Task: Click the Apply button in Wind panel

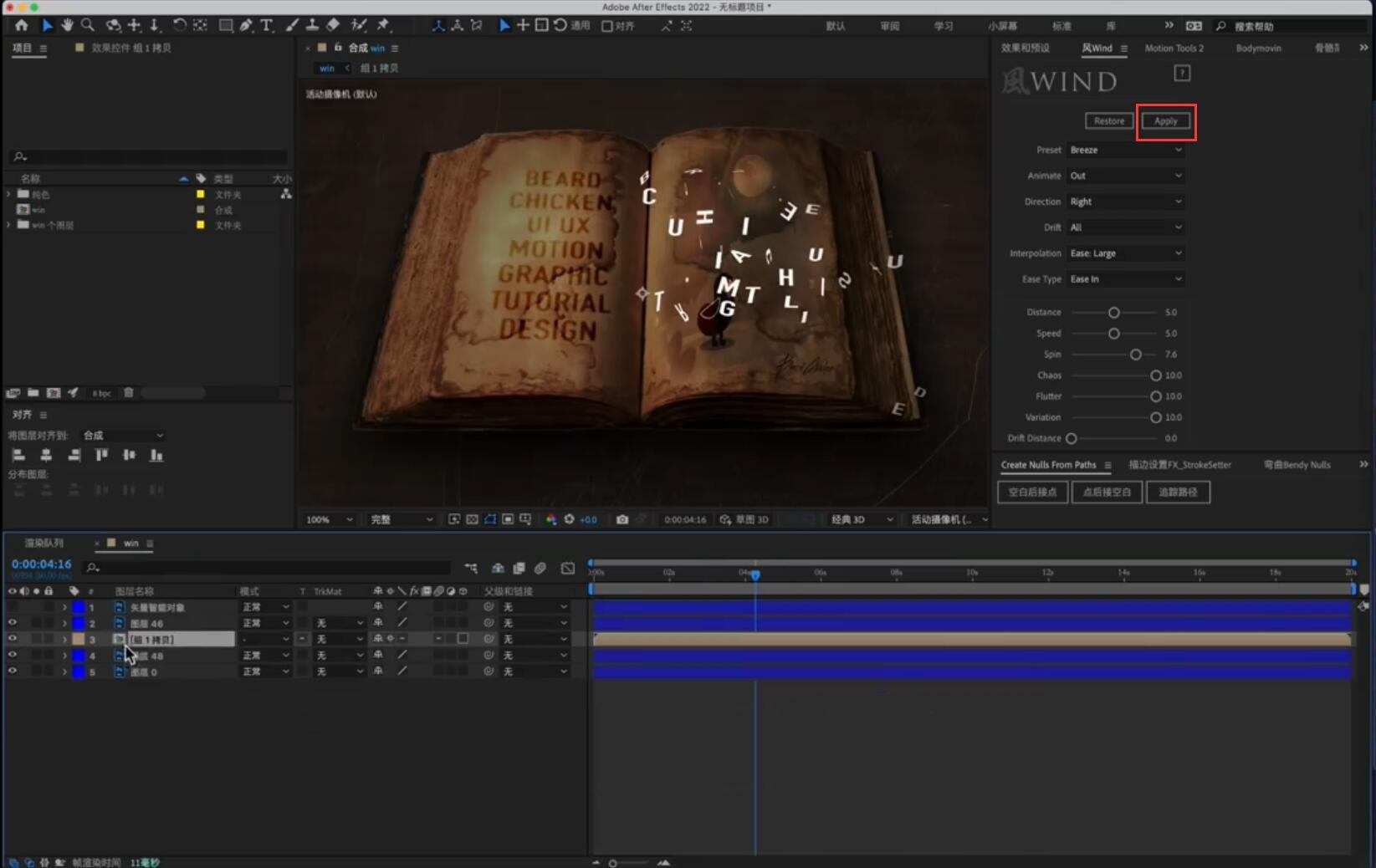Action: pyautogui.click(x=1166, y=121)
